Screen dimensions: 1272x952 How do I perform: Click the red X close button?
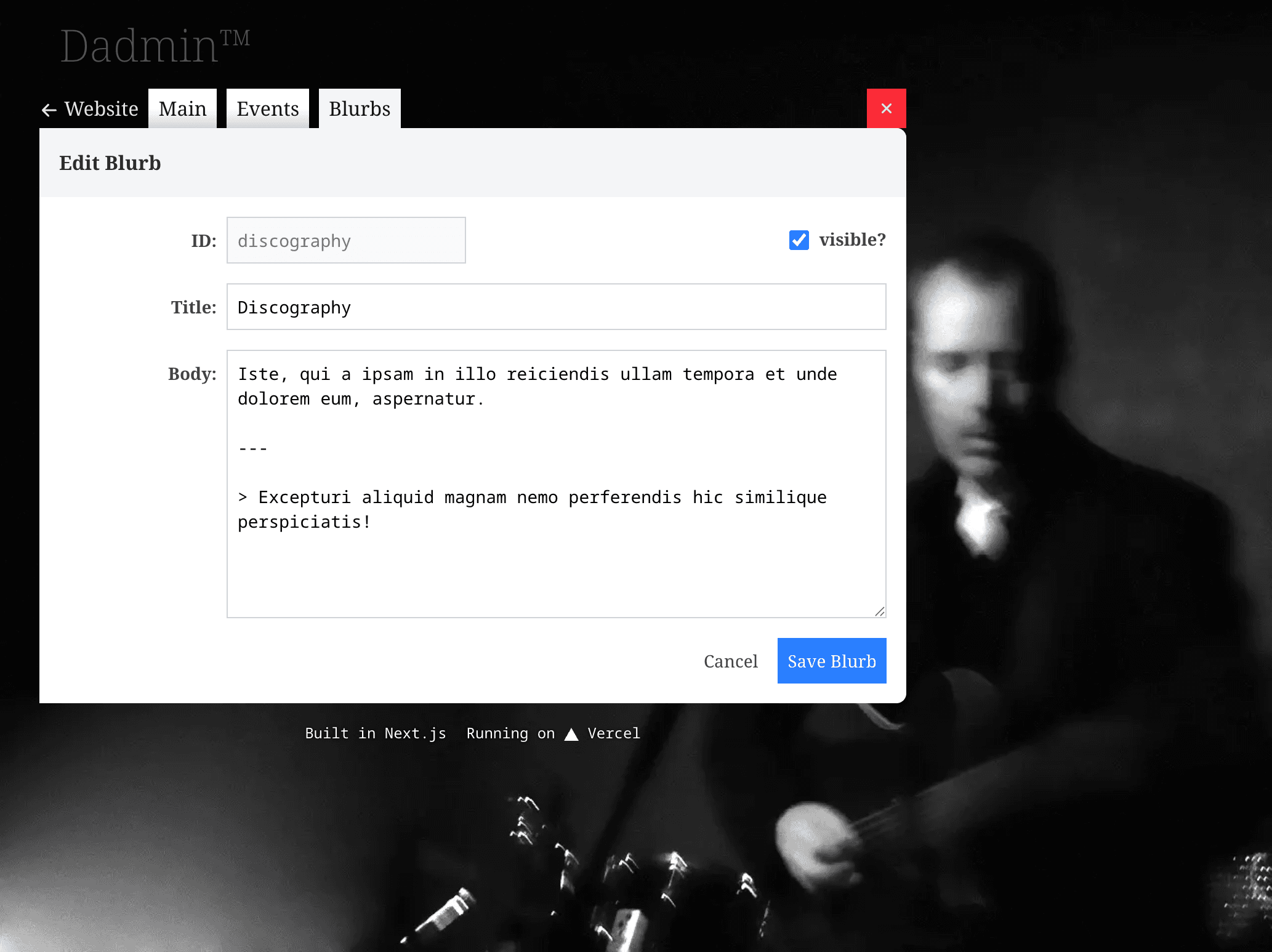coord(886,108)
